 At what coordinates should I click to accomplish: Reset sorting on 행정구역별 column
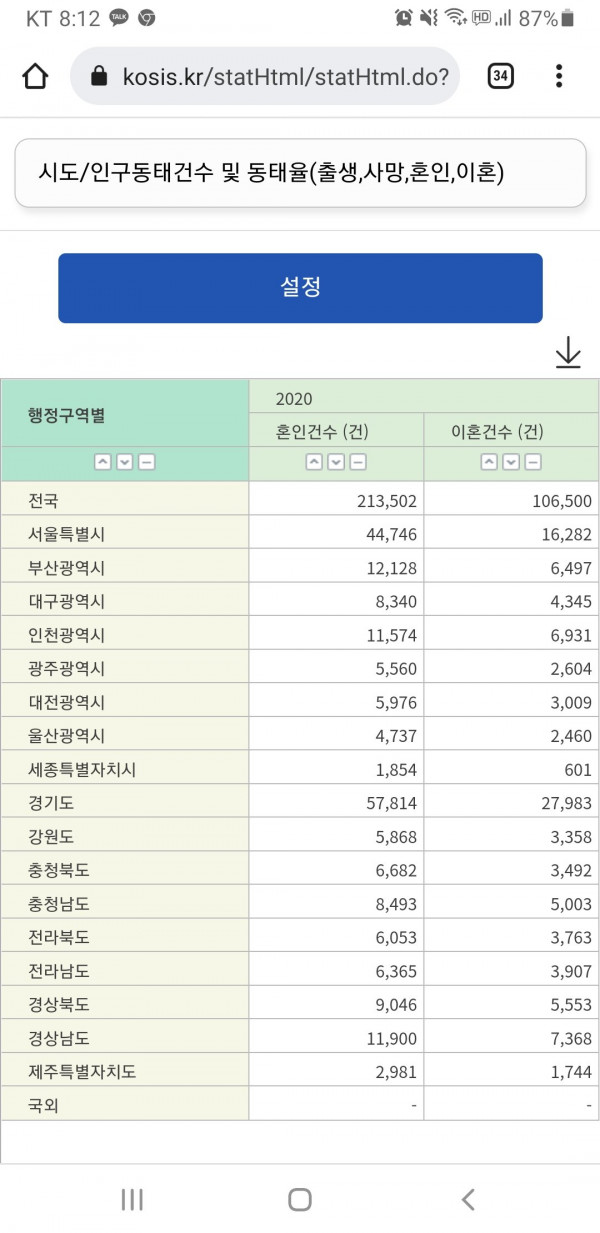tap(146, 462)
